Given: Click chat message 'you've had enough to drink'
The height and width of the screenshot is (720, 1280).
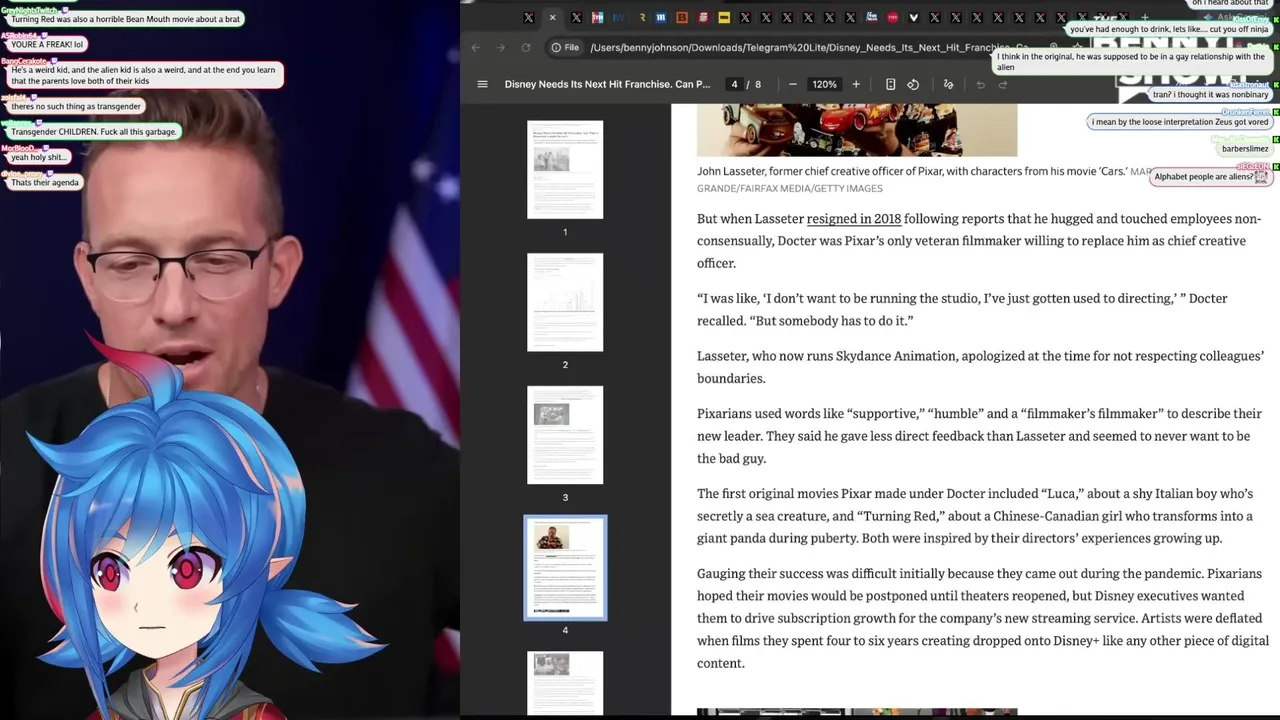Looking at the screenshot, I should pos(1169,29).
